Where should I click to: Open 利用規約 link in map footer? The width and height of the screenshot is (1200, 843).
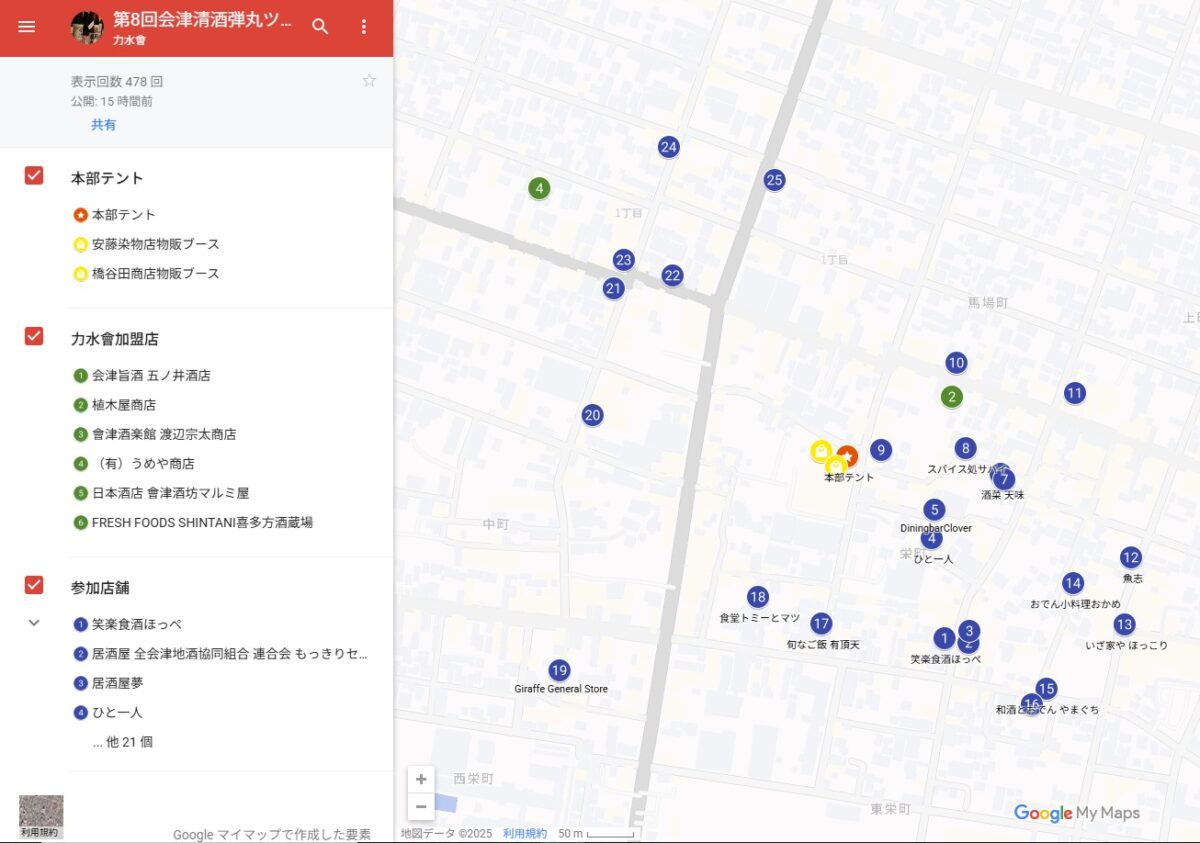pos(525,833)
